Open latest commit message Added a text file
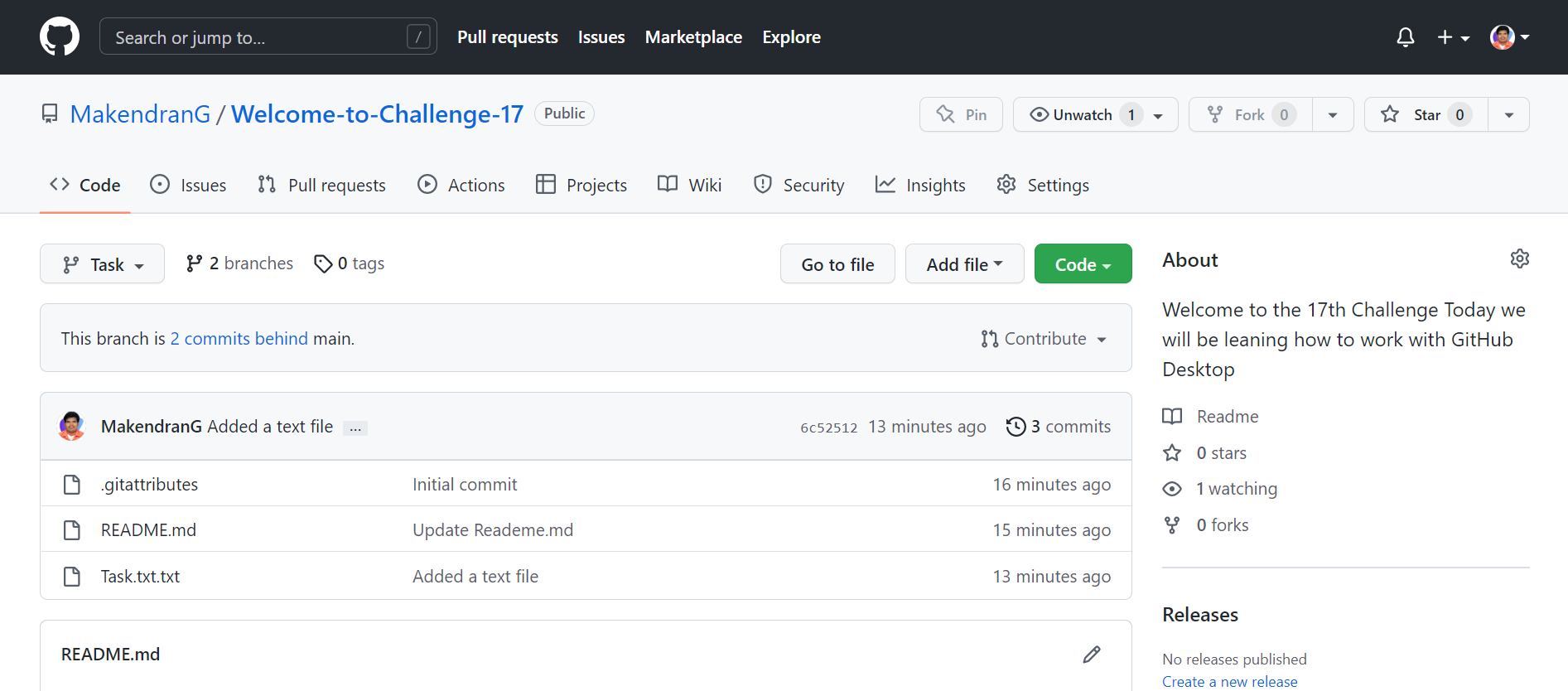 click(x=270, y=427)
